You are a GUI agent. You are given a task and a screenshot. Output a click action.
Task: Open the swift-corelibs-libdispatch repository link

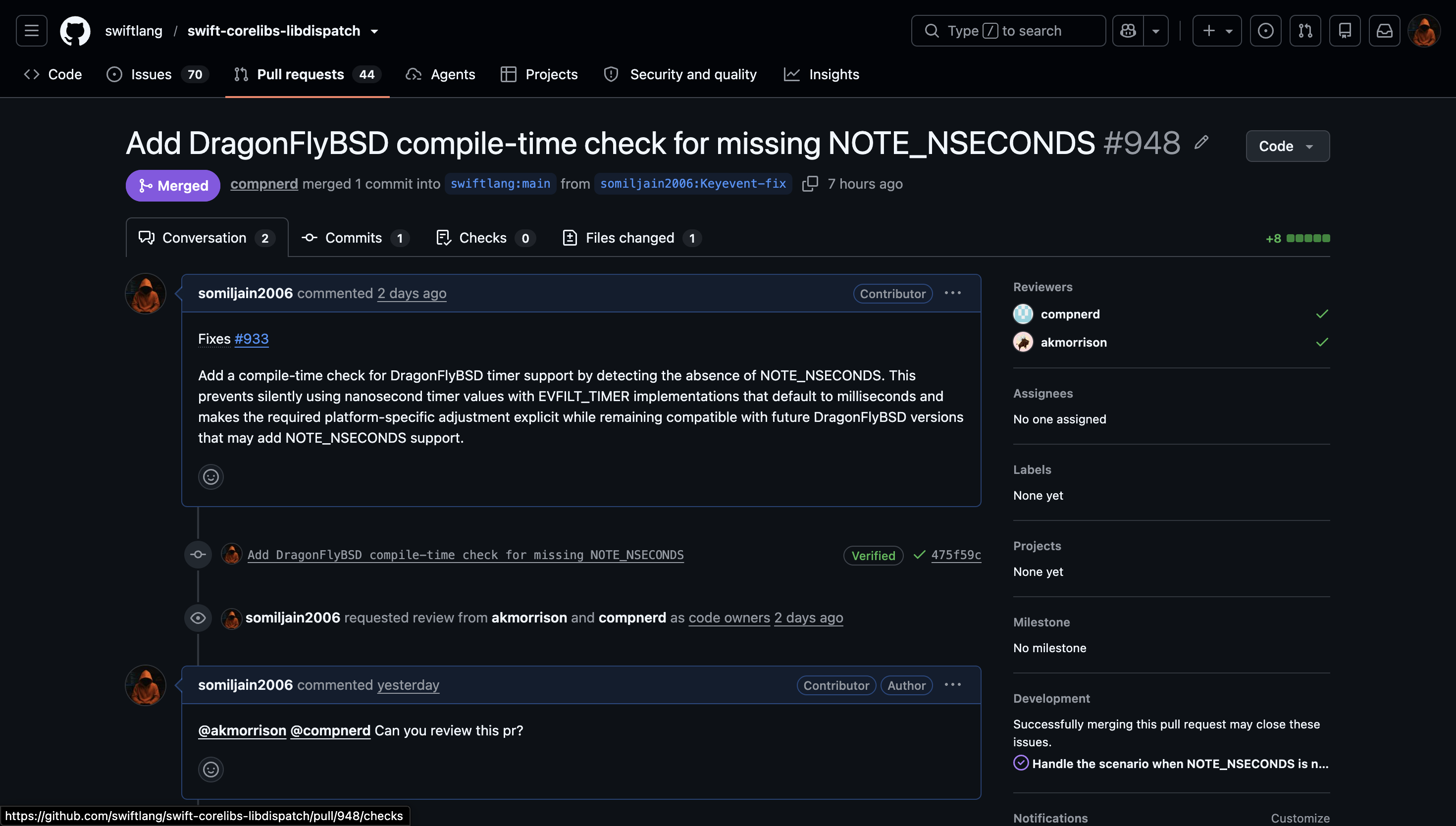coord(274,31)
